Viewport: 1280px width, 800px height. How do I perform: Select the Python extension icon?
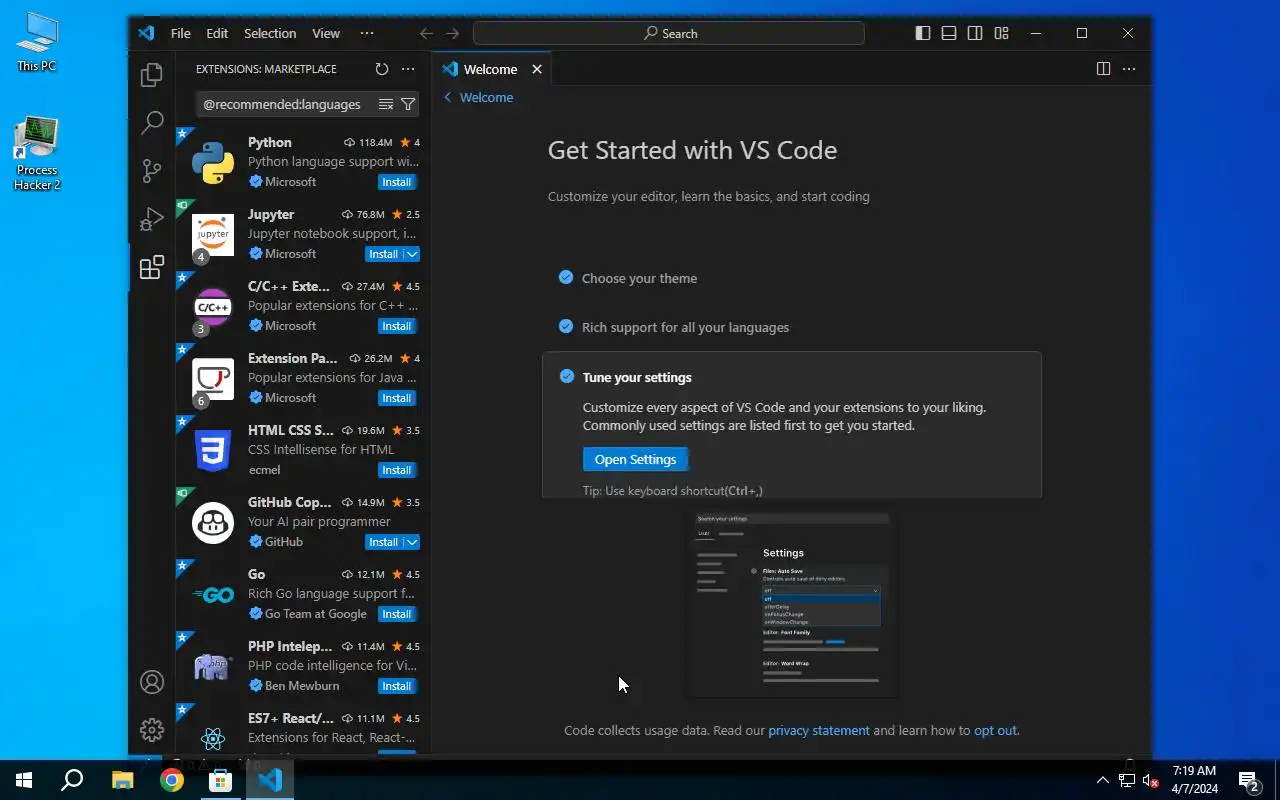(x=213, y=162)
